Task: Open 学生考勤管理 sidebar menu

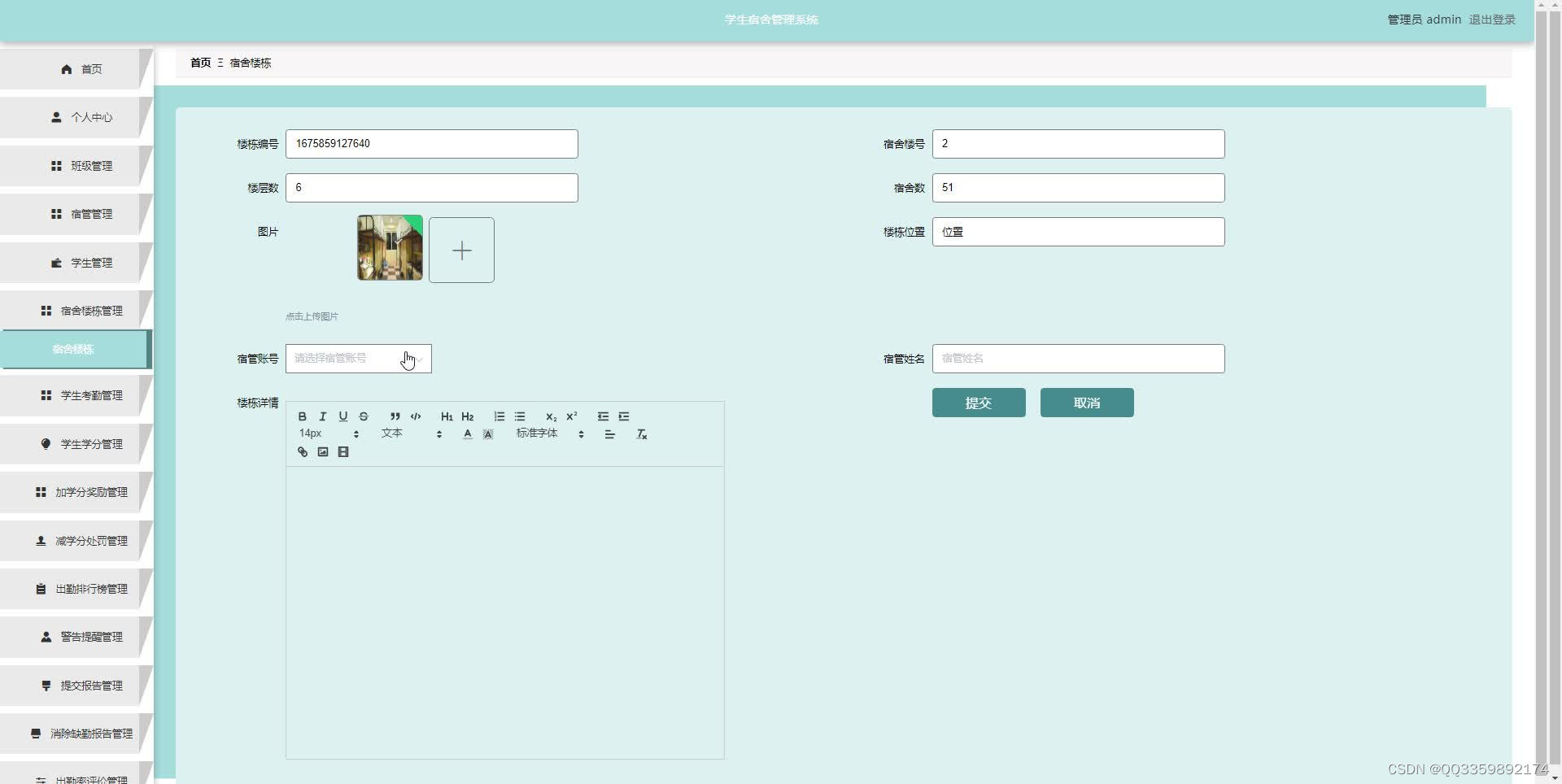Action: 76,395
